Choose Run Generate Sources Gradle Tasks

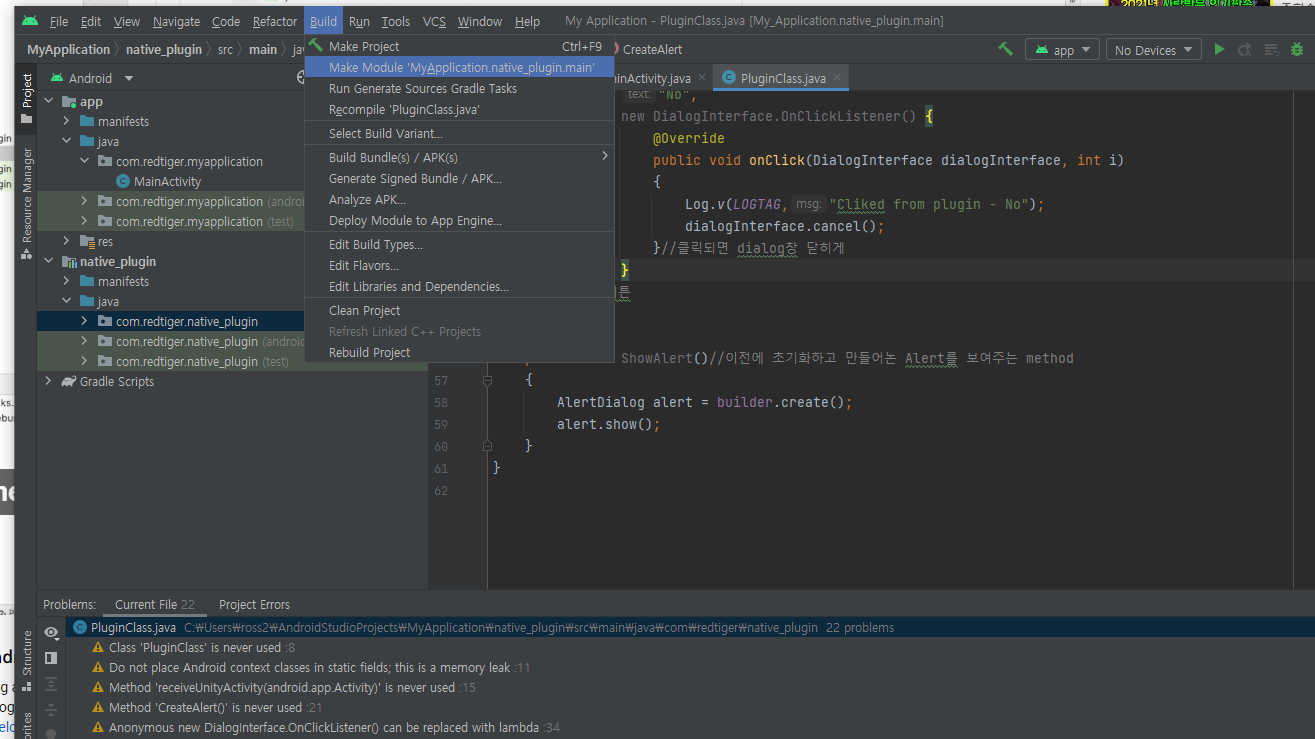point(459,88)
